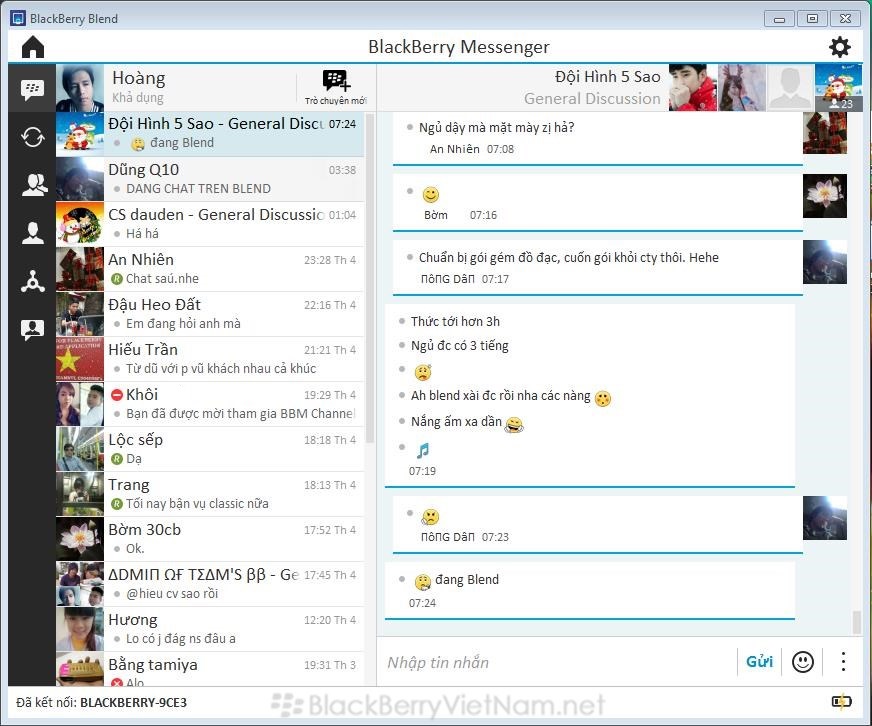Open the three-dot more options menu
The width and height of the screenshot is (872, 726).
coord(843,662)
